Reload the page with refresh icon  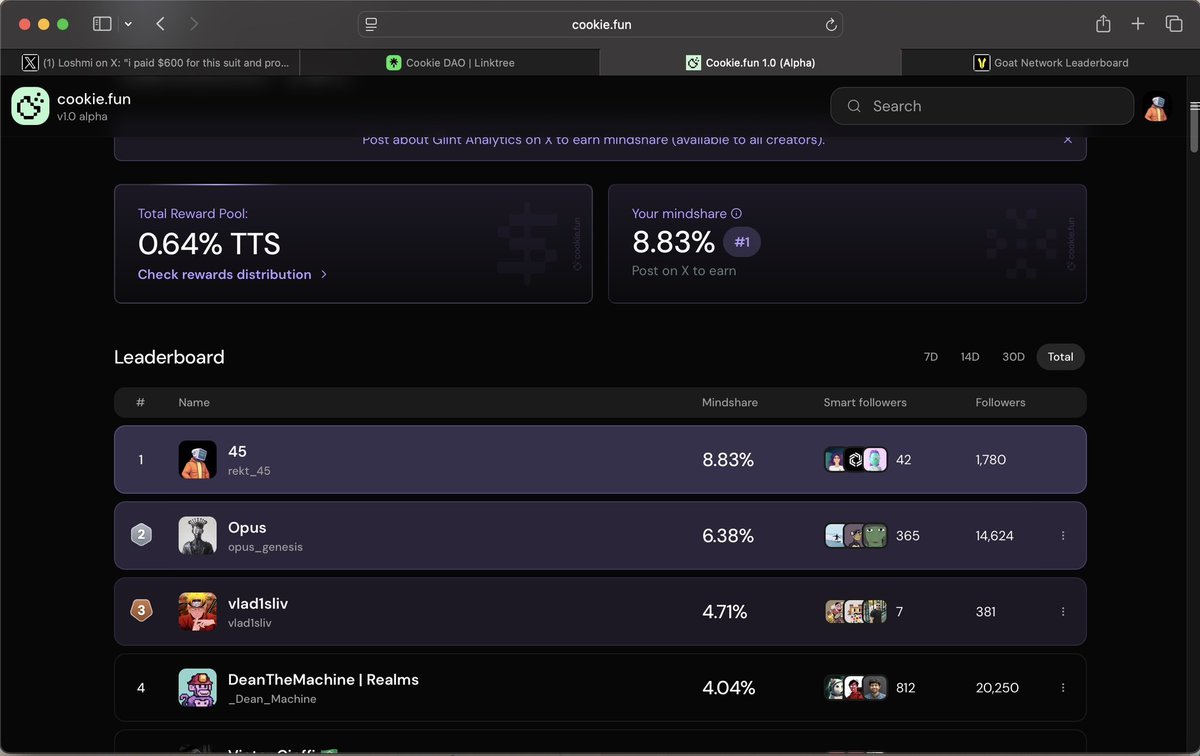point(830,24)
